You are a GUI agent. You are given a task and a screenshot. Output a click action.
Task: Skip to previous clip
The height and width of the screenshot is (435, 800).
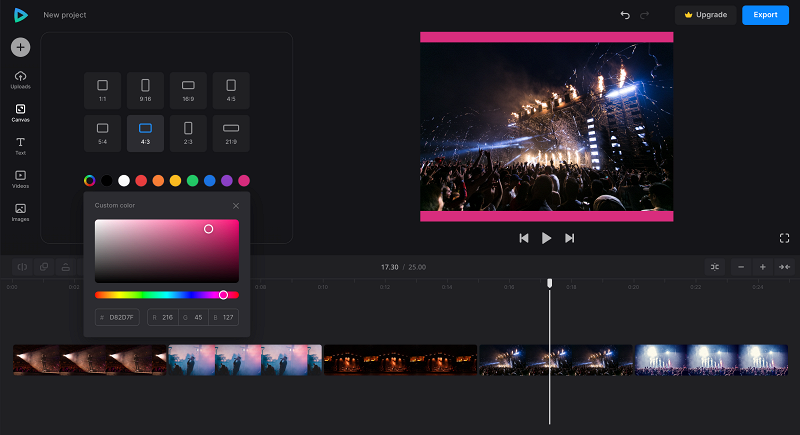(x=523, y=238)
